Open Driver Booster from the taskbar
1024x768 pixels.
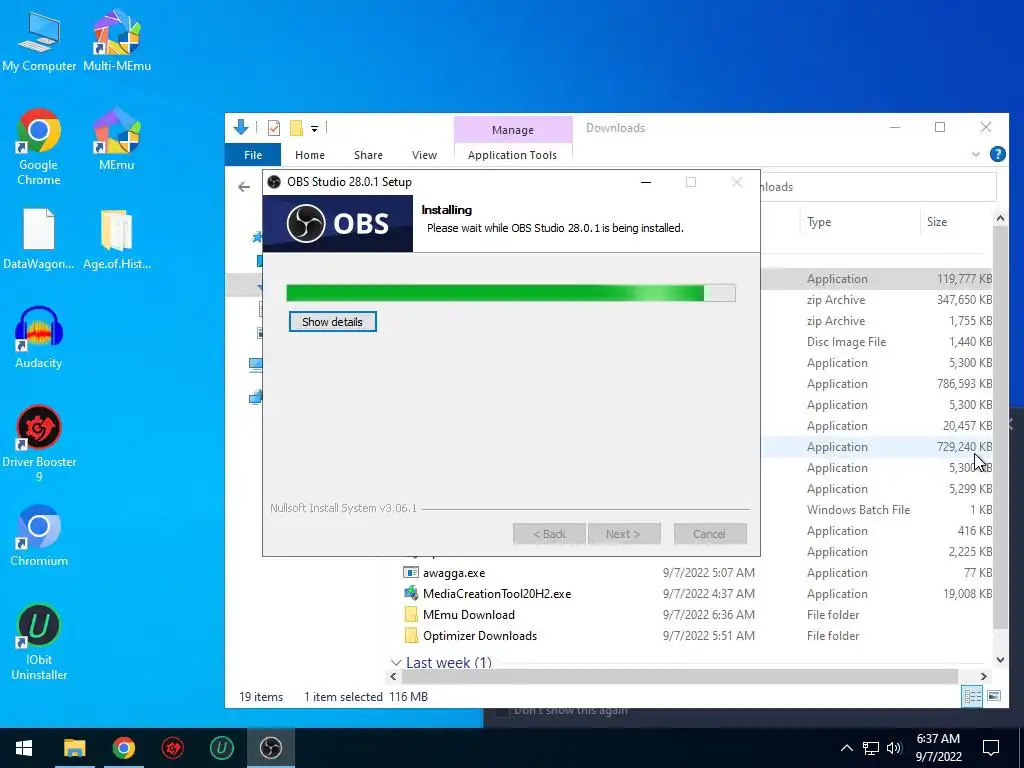tap(172, 748)
